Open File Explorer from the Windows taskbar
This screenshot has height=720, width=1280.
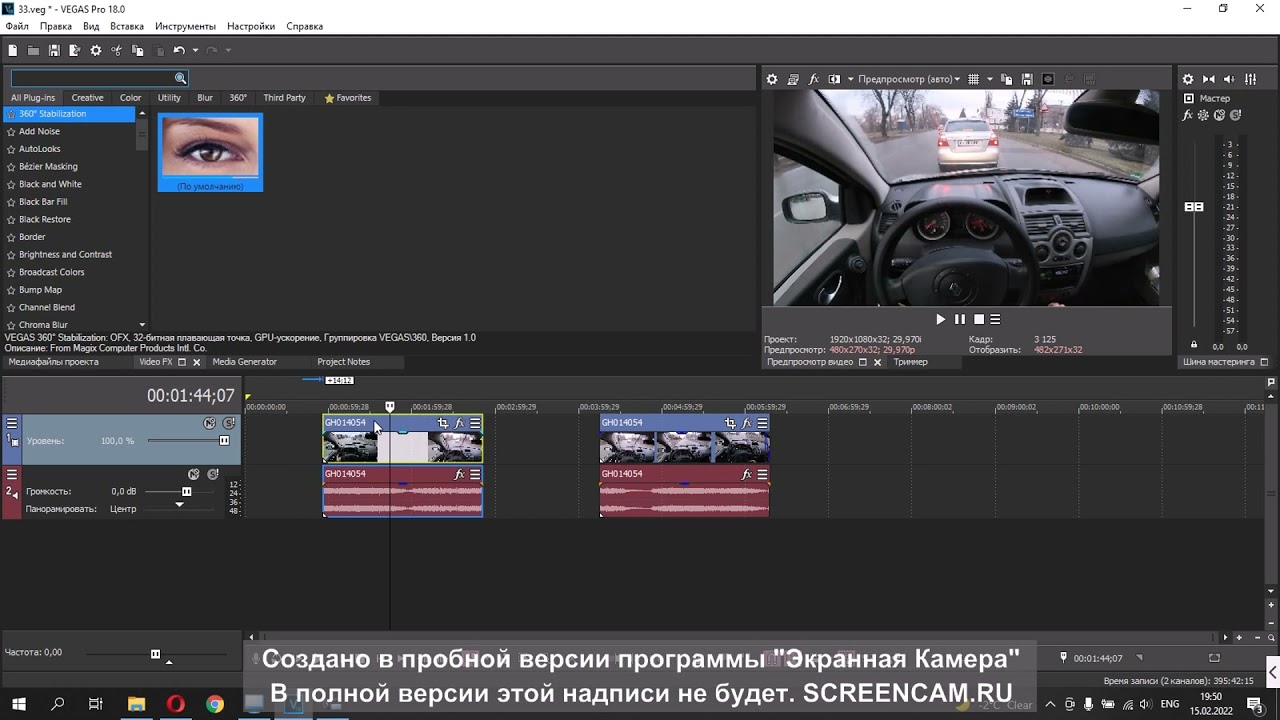click(x=136, y=704)
